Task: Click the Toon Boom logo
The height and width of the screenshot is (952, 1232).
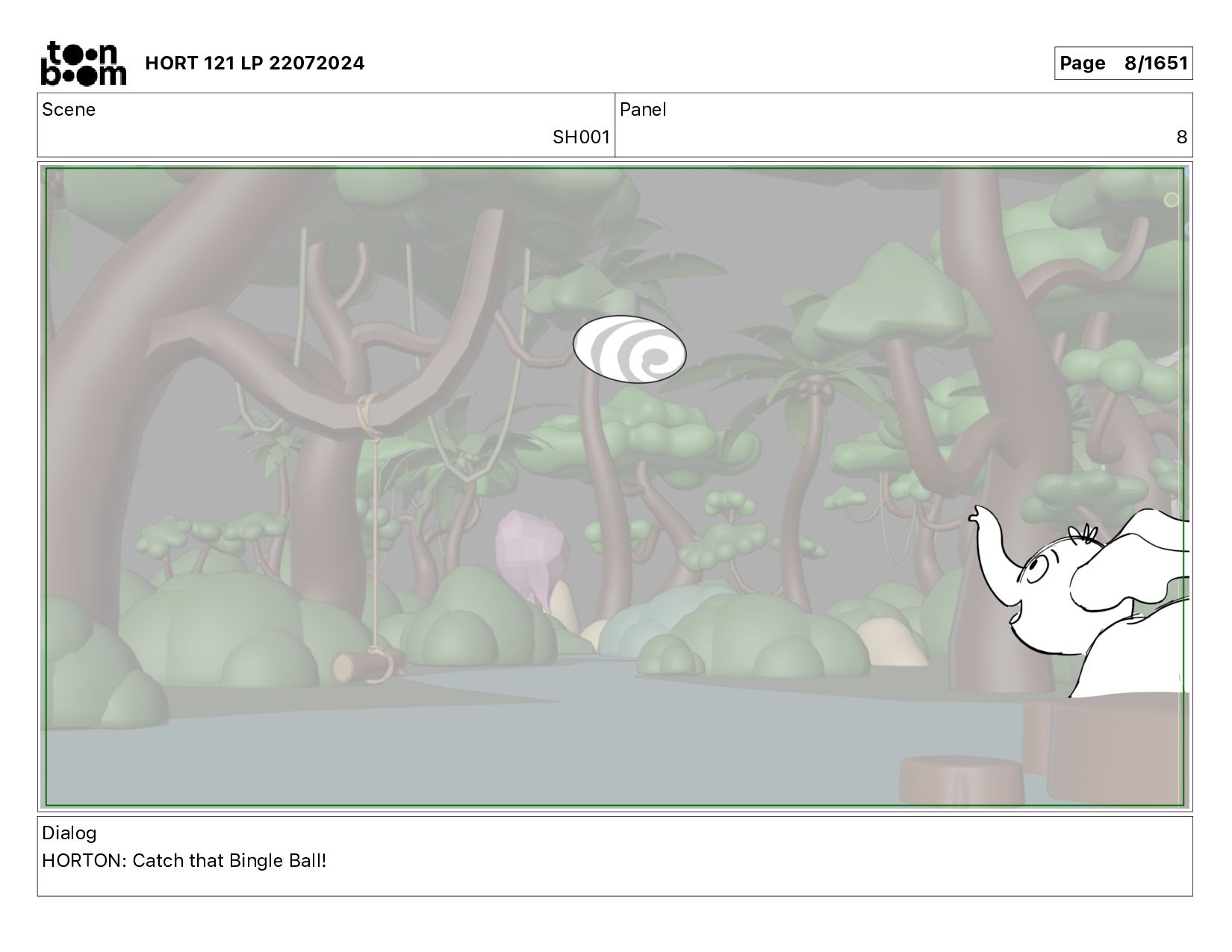Action: [x=83, y=63]
